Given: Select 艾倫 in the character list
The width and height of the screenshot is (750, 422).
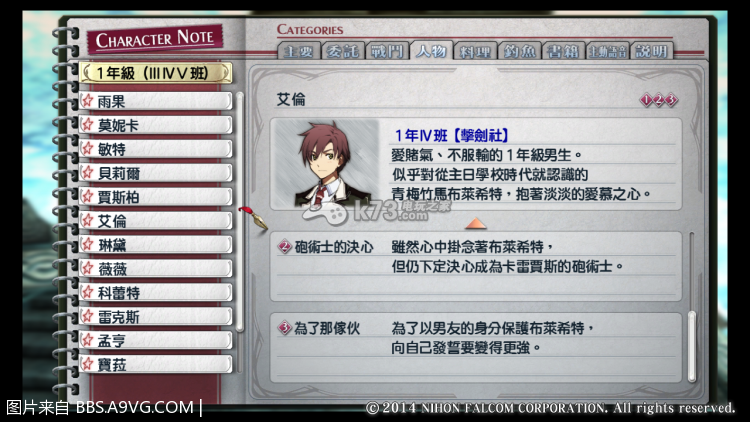Looking at the screenshot, I should point(156,221).
